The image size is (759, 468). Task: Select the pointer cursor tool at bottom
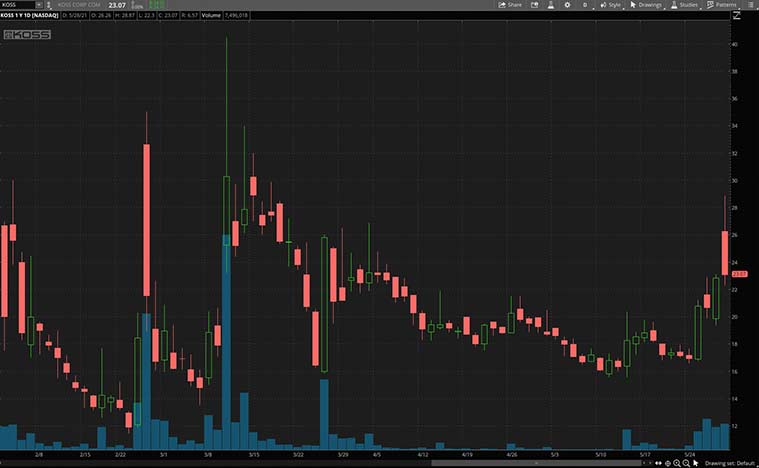[x=695, y=463]
